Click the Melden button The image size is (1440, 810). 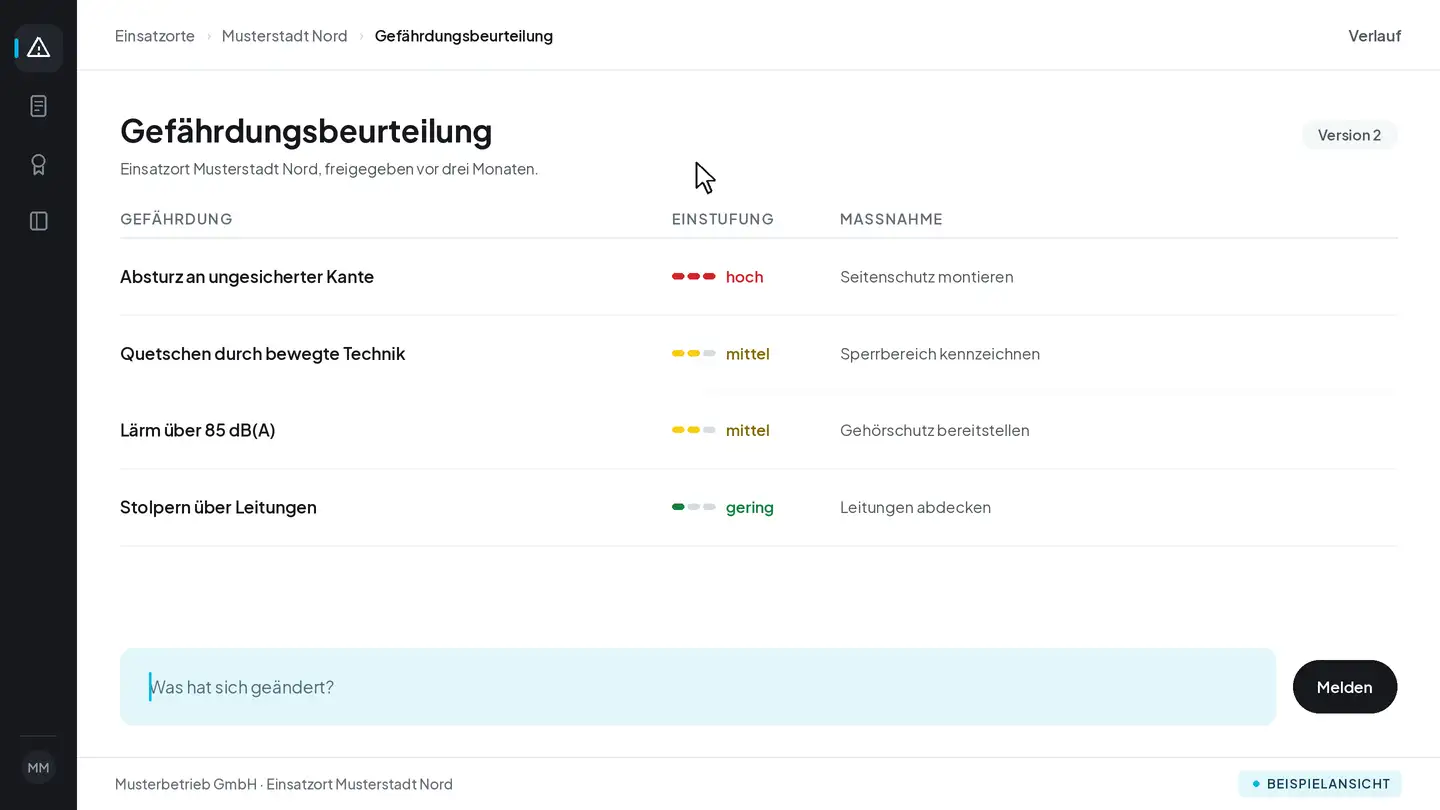point(1344,687)
